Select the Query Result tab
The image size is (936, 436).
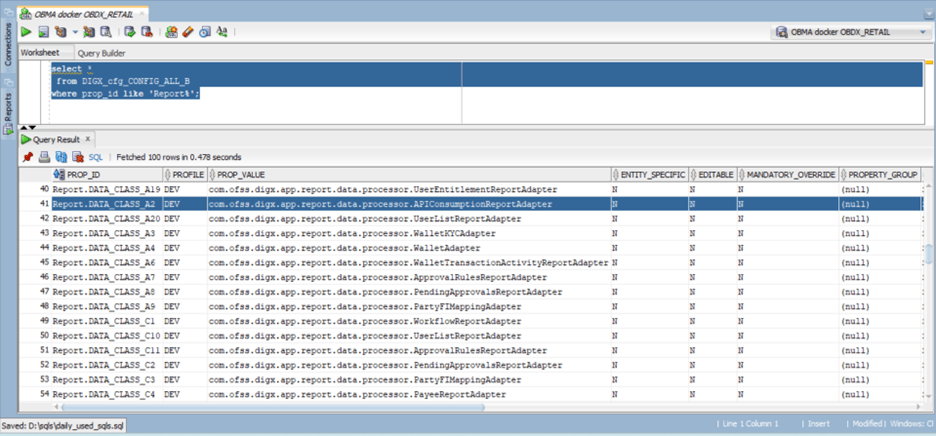pyautogui.click(x=55, y=139)
